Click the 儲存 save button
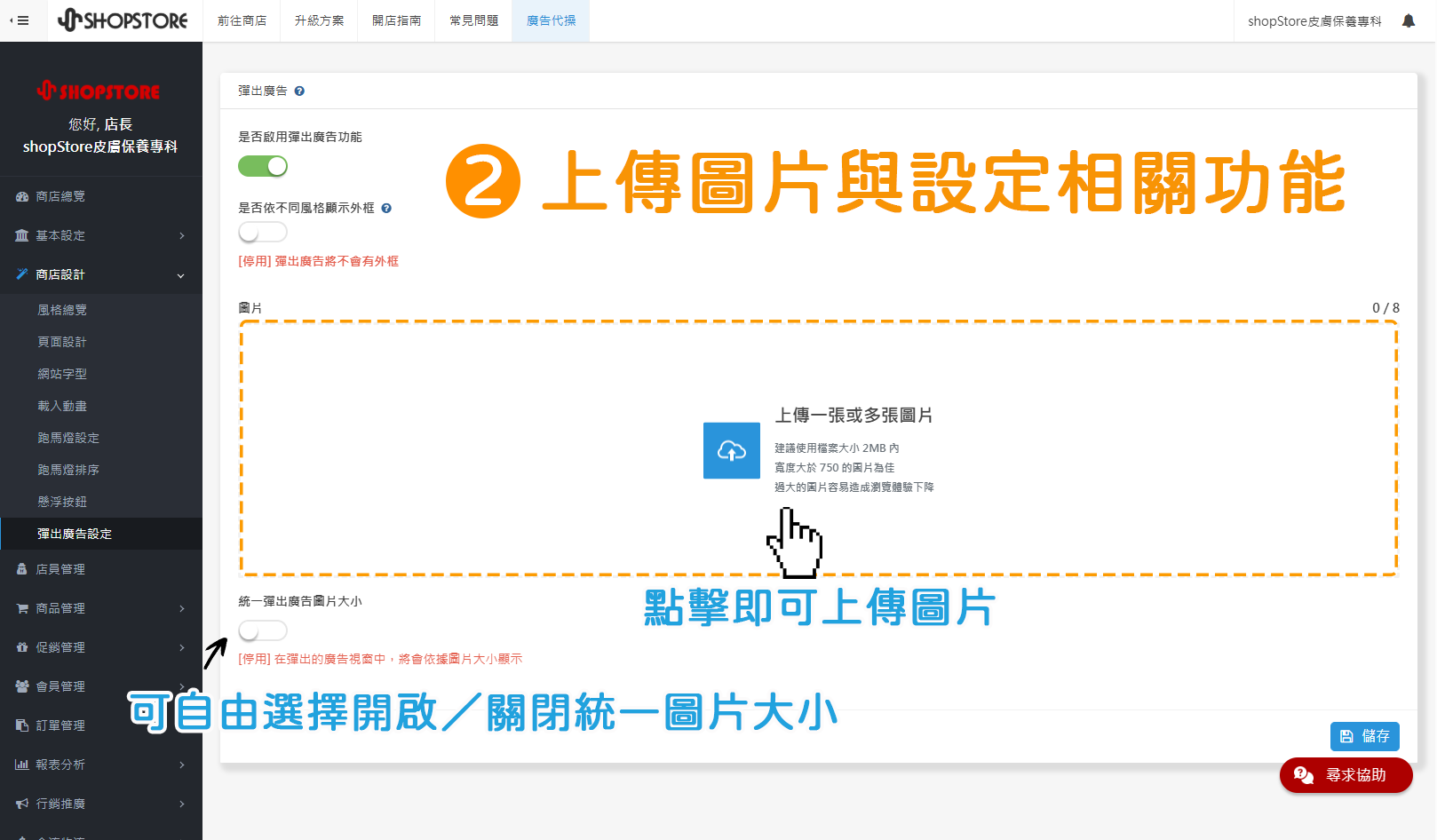The height and width of the screenshot is (840, 1437). (x=1364, y=736)
